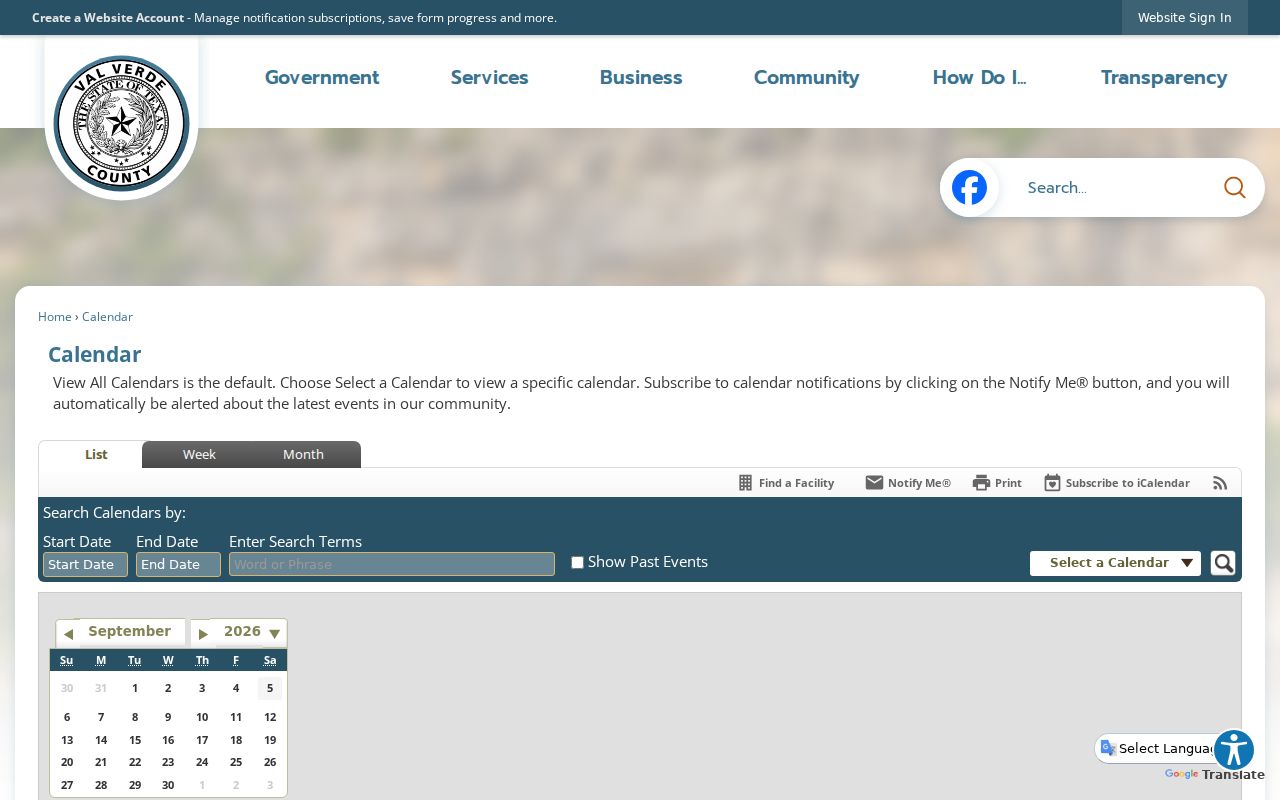Run the calendar search magnifier button
This screenshot has width=1280, height=800.
click(x=1223, y=563)
